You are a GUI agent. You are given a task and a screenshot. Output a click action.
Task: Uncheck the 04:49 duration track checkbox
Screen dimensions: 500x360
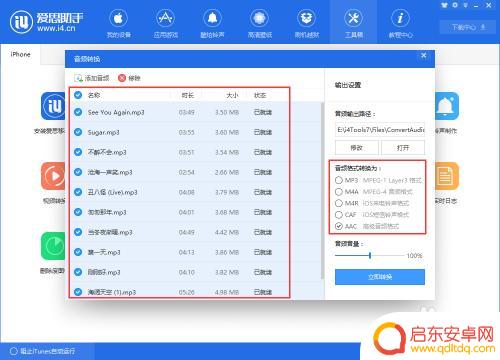tap(78, 232)
